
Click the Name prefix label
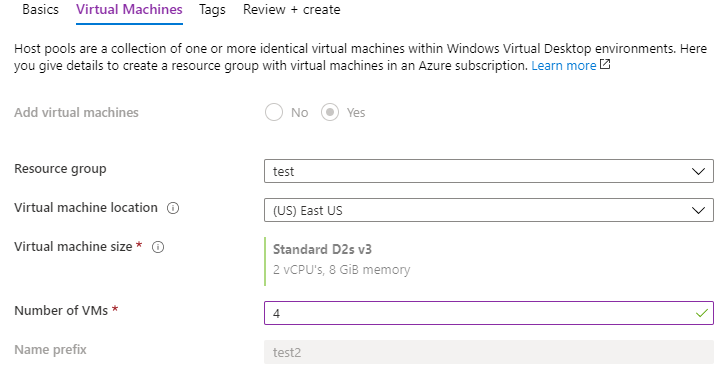coord(50,350)
